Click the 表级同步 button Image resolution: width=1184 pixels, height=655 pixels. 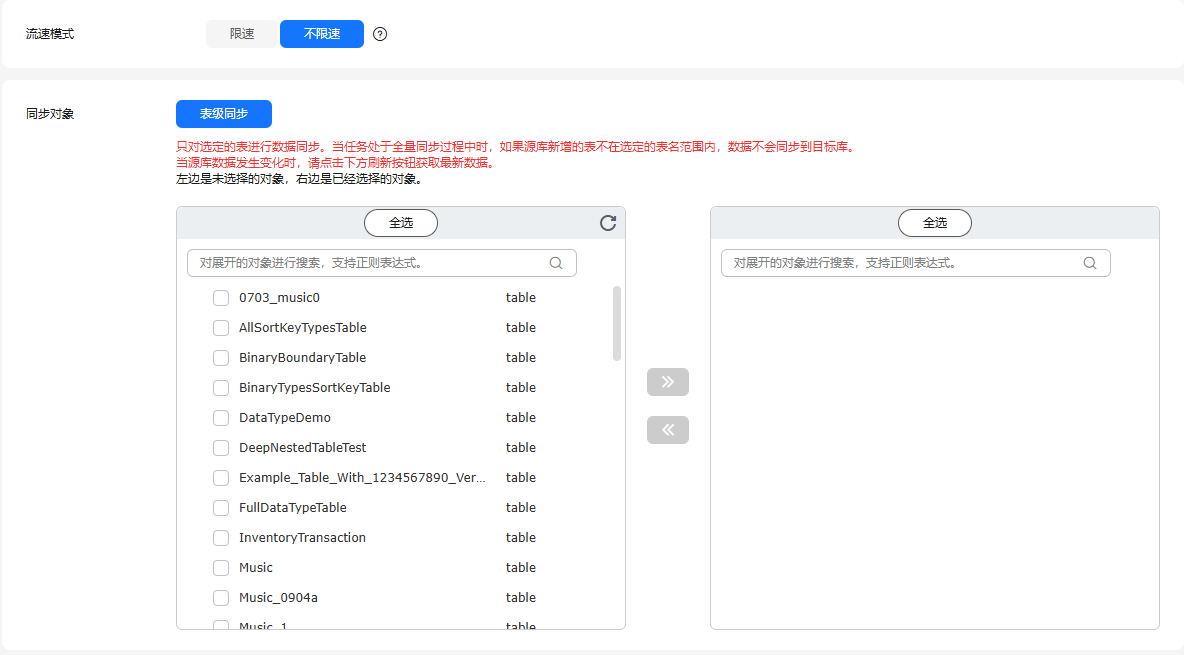224,114
